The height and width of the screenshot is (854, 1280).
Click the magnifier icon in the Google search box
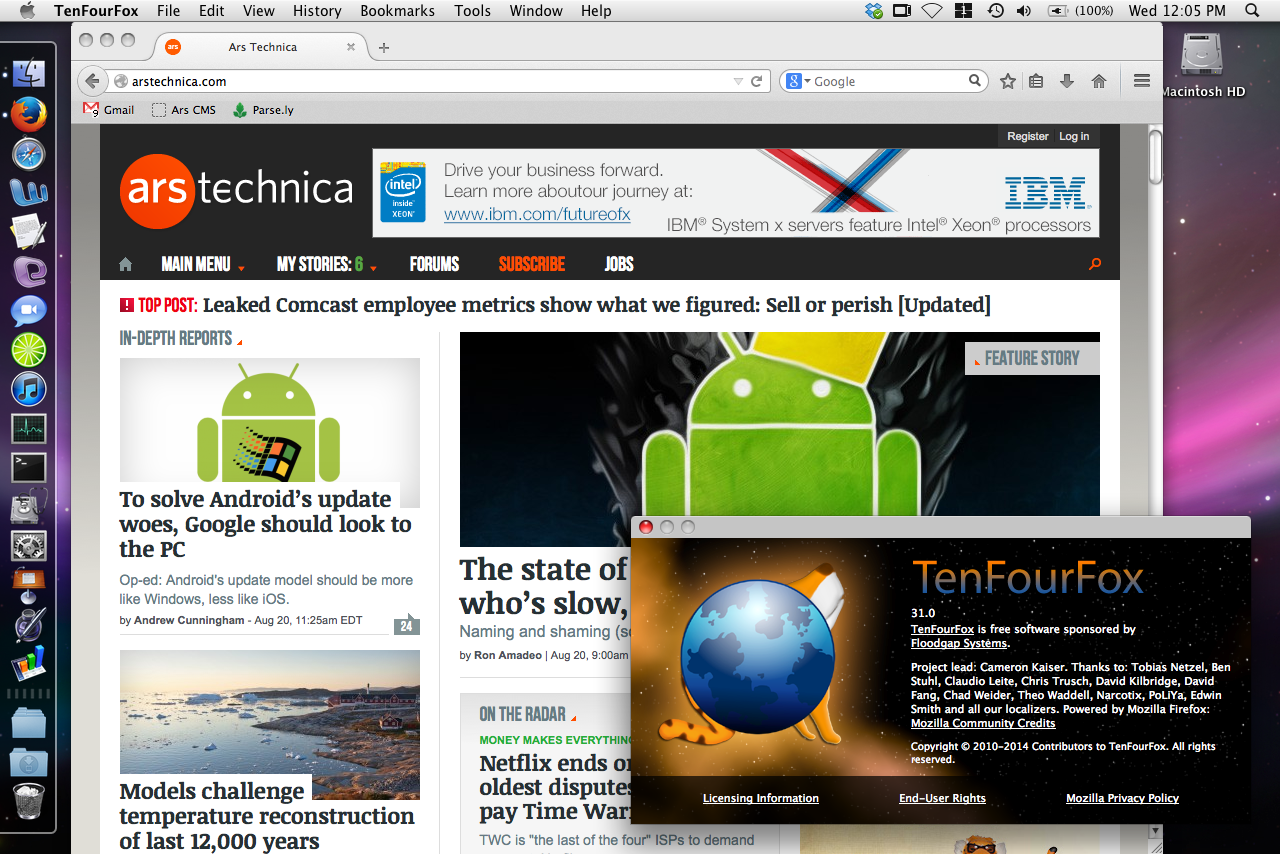pos(975,81)
